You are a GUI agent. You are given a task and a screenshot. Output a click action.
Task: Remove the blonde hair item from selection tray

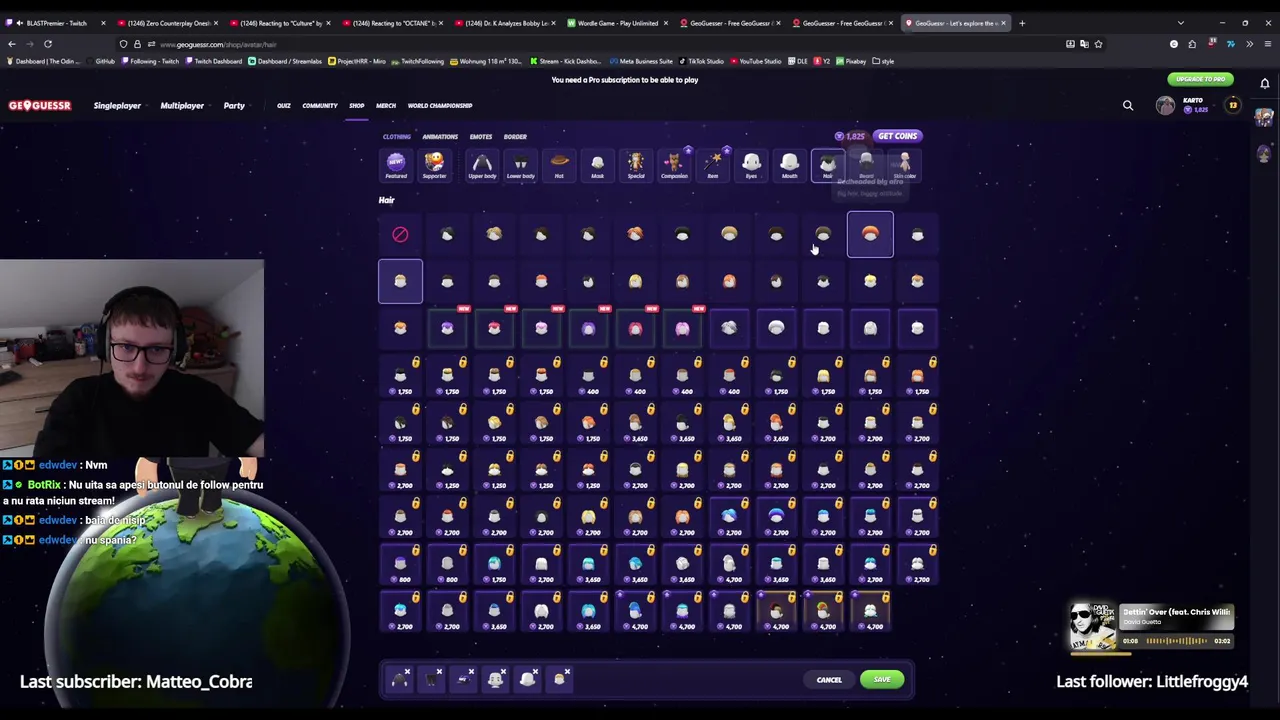pos(567,672)
